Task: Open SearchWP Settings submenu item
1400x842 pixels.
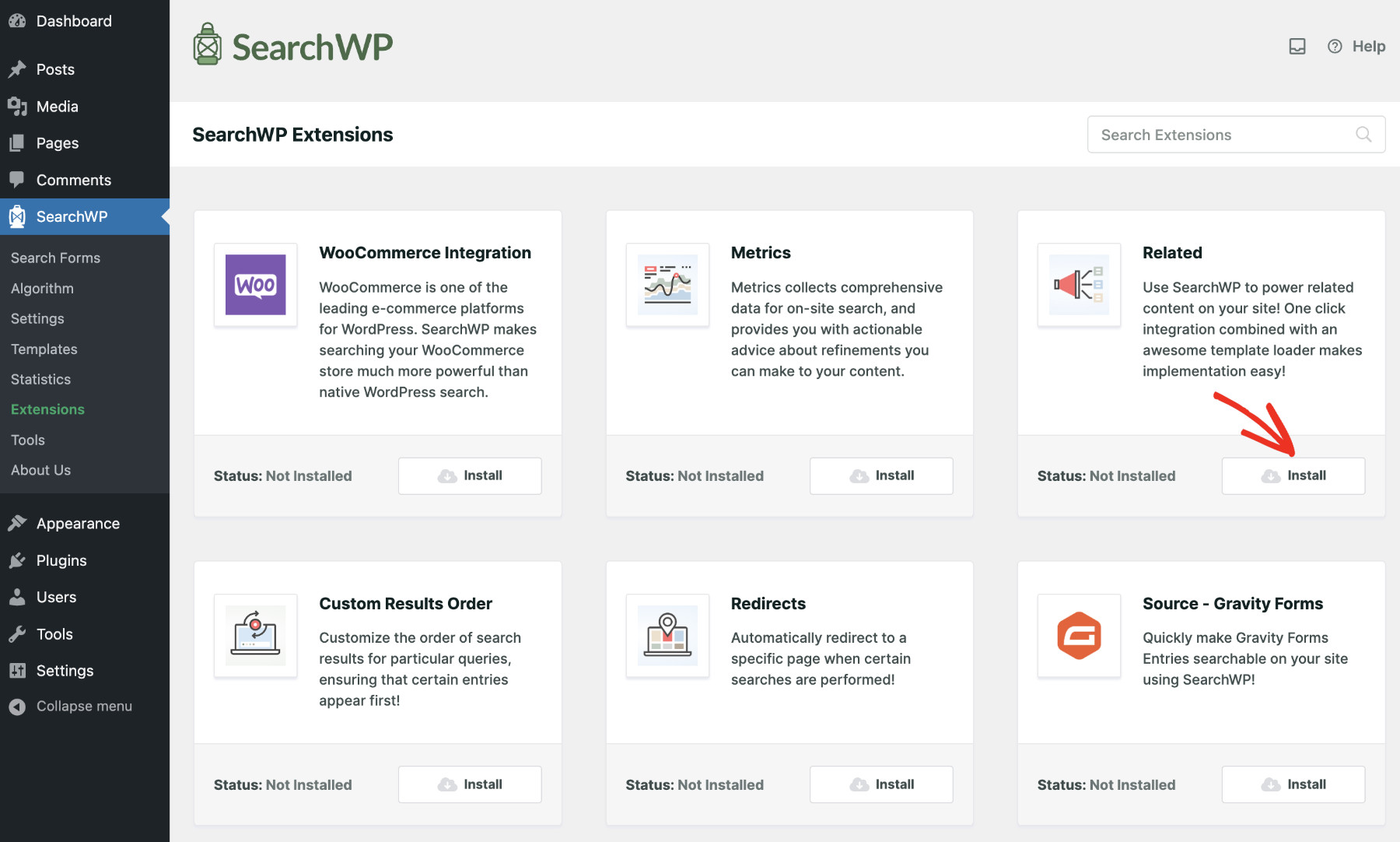Action: 37,318
